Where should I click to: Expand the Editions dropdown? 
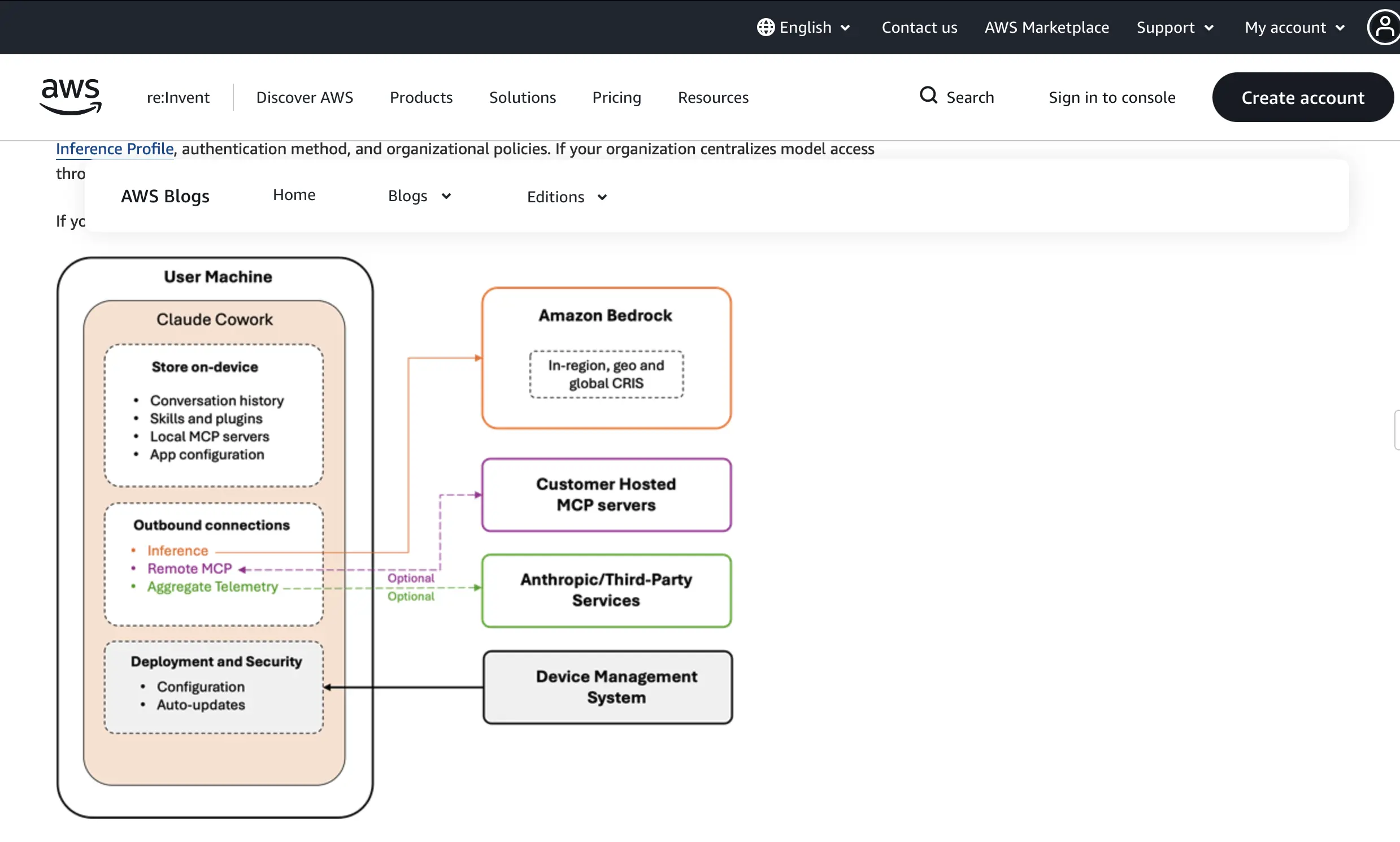point(567,197)
